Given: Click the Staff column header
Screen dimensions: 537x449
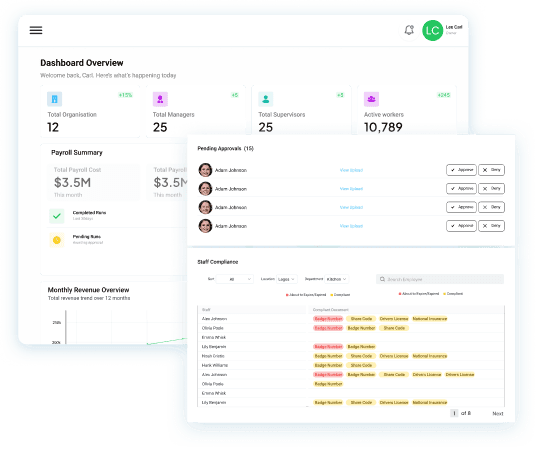Looking at the screenshot, I should (206, 310).
